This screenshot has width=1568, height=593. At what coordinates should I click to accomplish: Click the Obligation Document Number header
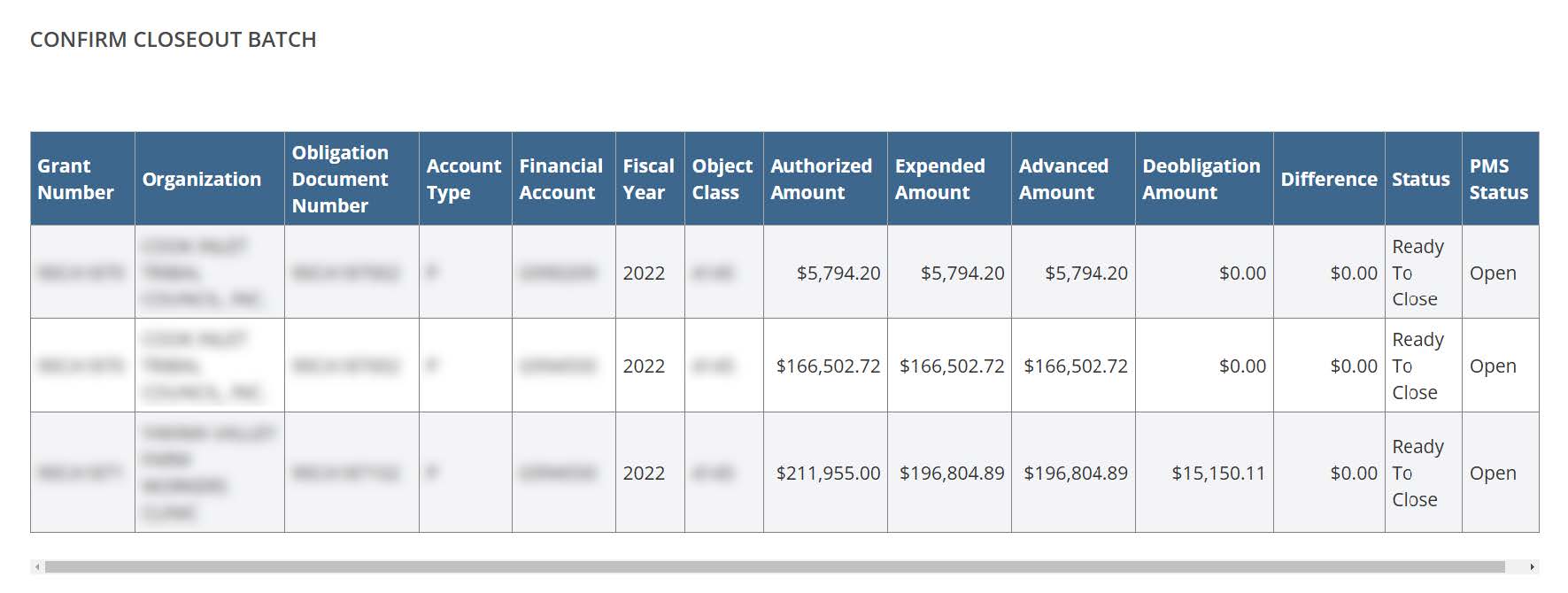tap(340, 179)
